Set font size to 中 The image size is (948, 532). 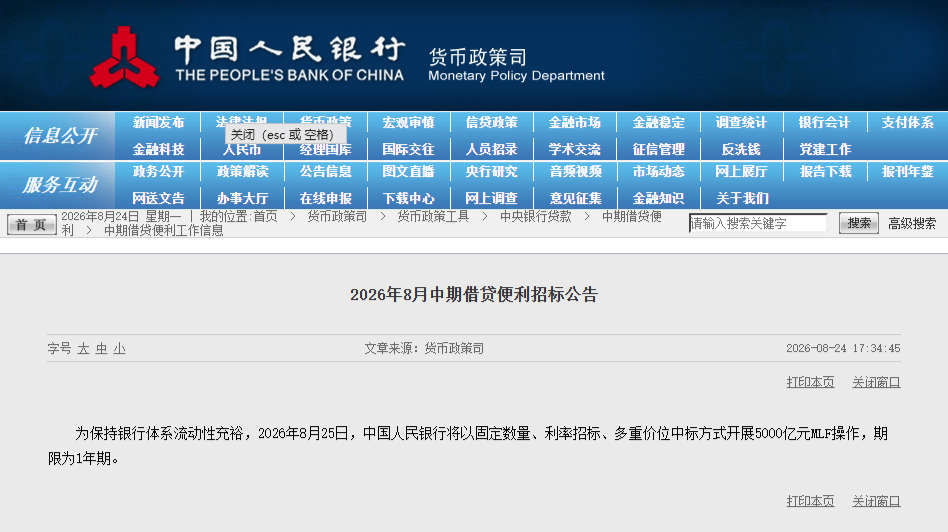point(102,348)
